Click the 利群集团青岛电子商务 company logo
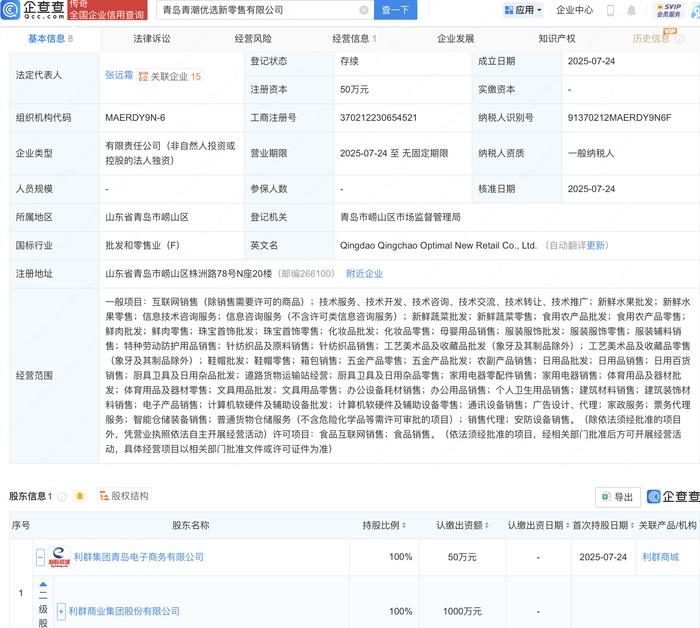 [59, 557]
